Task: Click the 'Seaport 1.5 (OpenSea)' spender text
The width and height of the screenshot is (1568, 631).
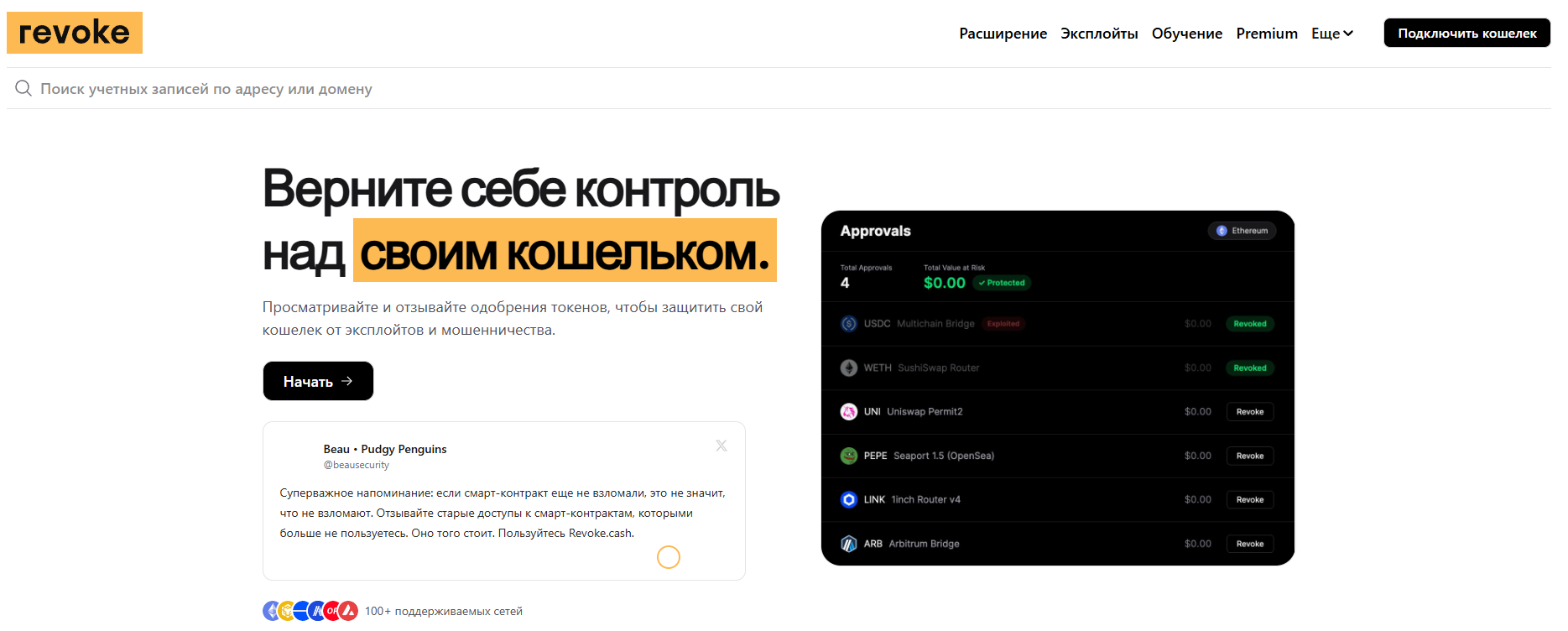Action: pyautogui.click(x=944, y=456)
